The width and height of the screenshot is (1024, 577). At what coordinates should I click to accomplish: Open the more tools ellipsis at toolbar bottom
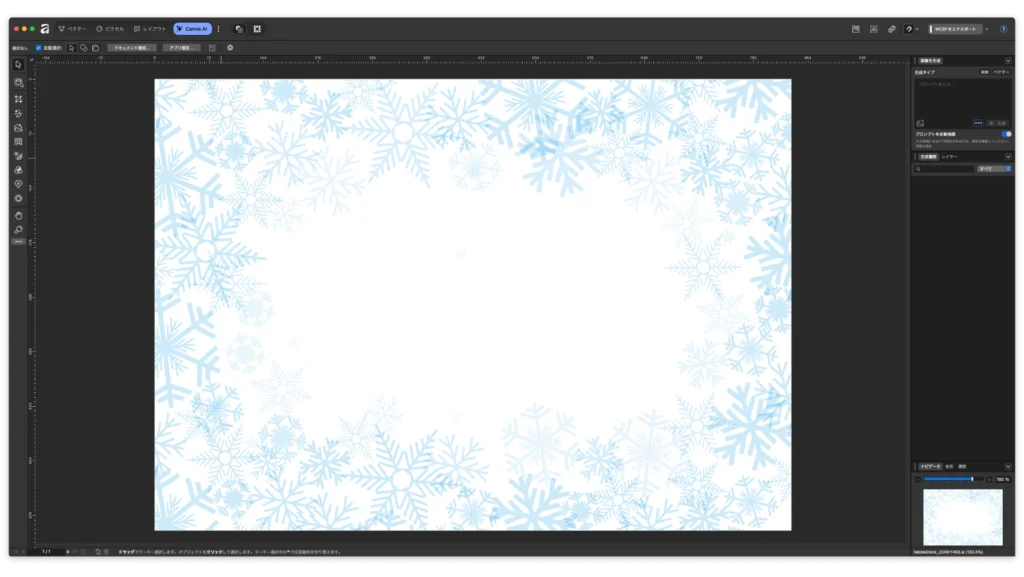click(x=17, y=239)
